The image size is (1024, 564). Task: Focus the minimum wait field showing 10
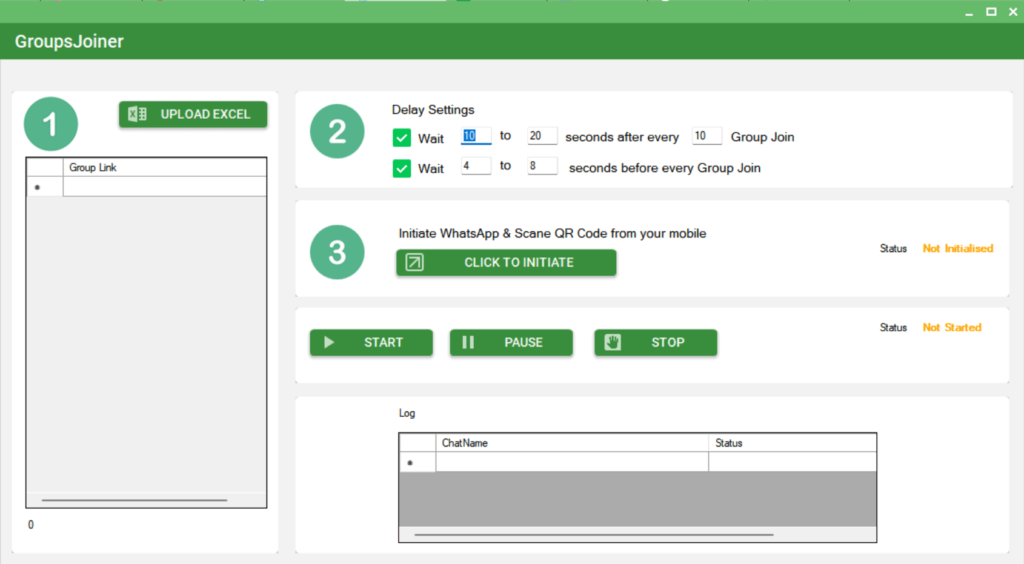475,136
